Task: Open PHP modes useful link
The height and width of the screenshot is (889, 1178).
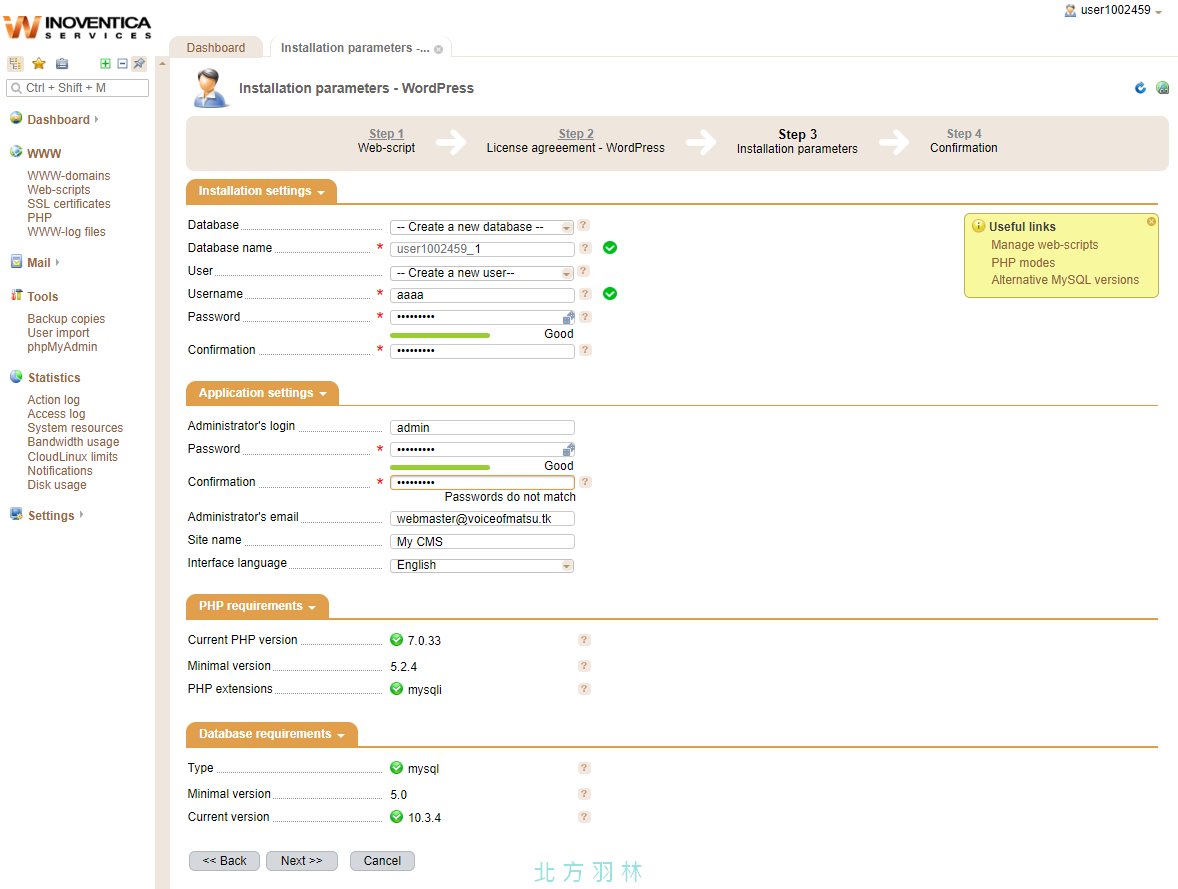Action: (1022, 263)
